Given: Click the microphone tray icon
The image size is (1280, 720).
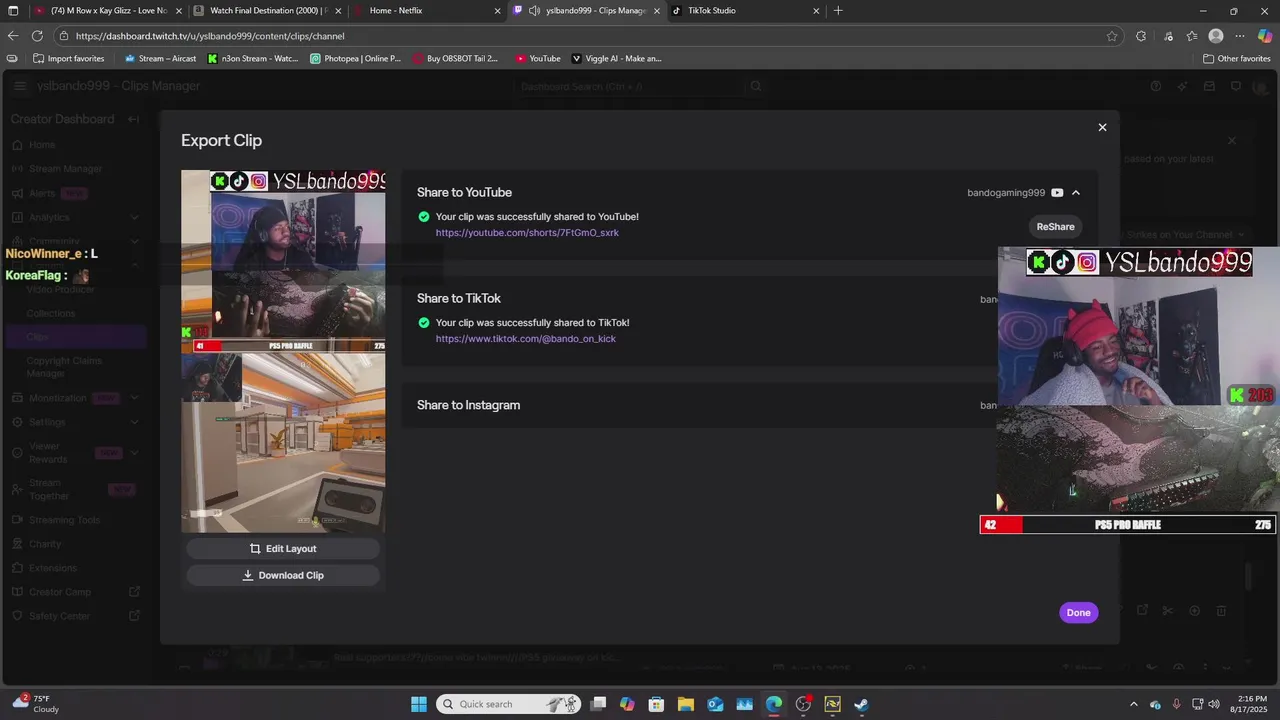Looking at the screenshot, I should (x=1176, y=704).
